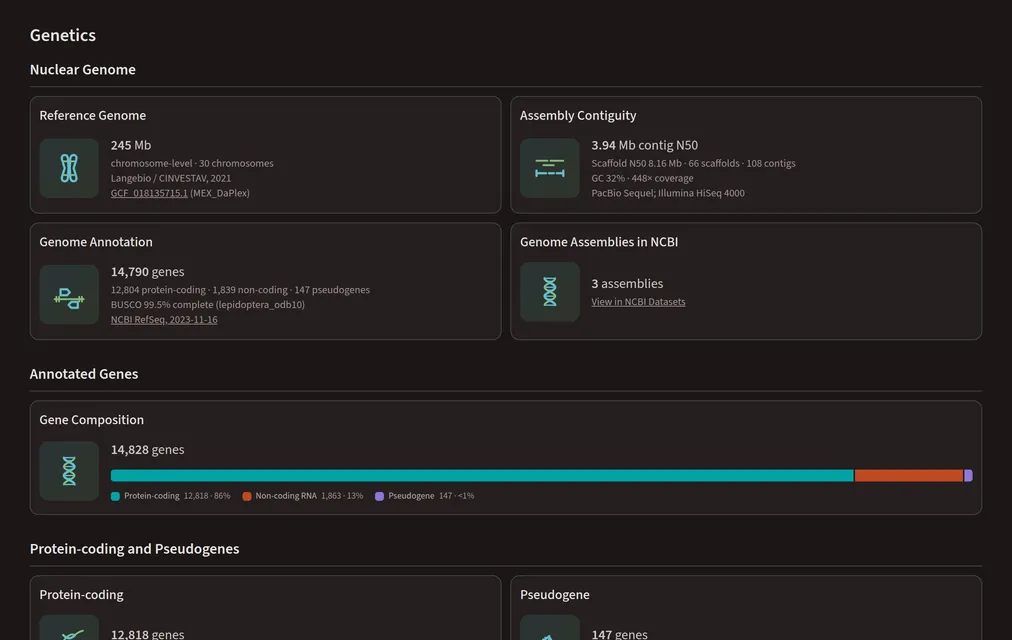Screen dimensions: 1012x640
Task: Click the Genetics page heading
Action: pyautogui.click(x=63, y=35)
